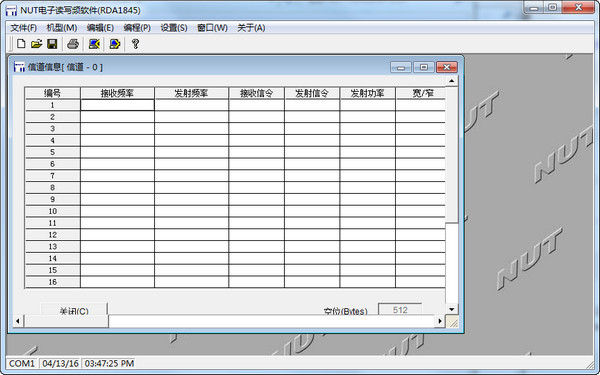600x375 pixels.
Task: Select the 宽/窄 cell in row 6
Action: (x=421, y=164)
